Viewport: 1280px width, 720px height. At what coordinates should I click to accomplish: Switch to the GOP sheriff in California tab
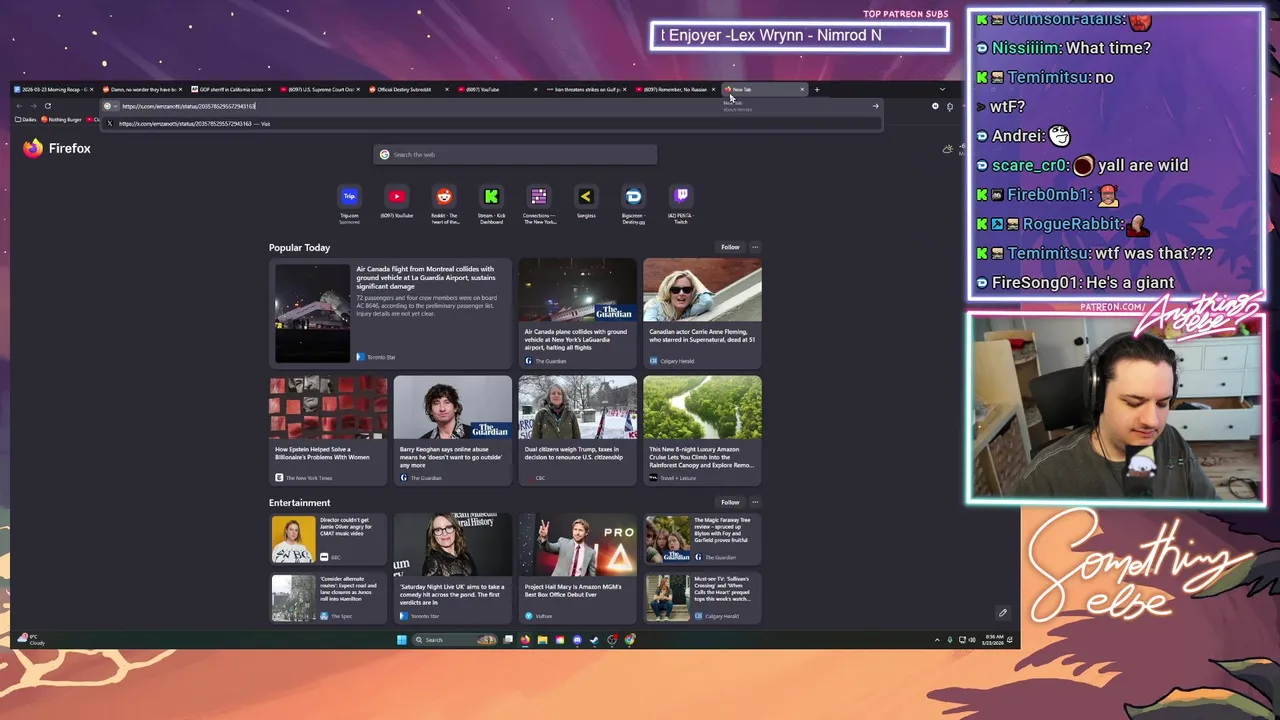click(232, 90)
